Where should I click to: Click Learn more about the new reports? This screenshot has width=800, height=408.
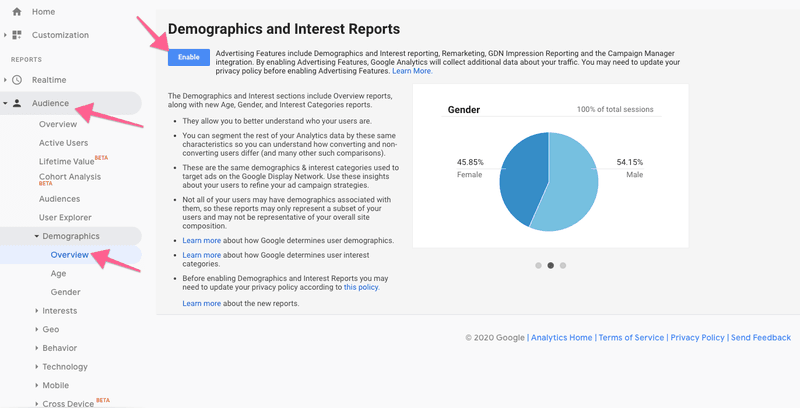coord(202,303)
